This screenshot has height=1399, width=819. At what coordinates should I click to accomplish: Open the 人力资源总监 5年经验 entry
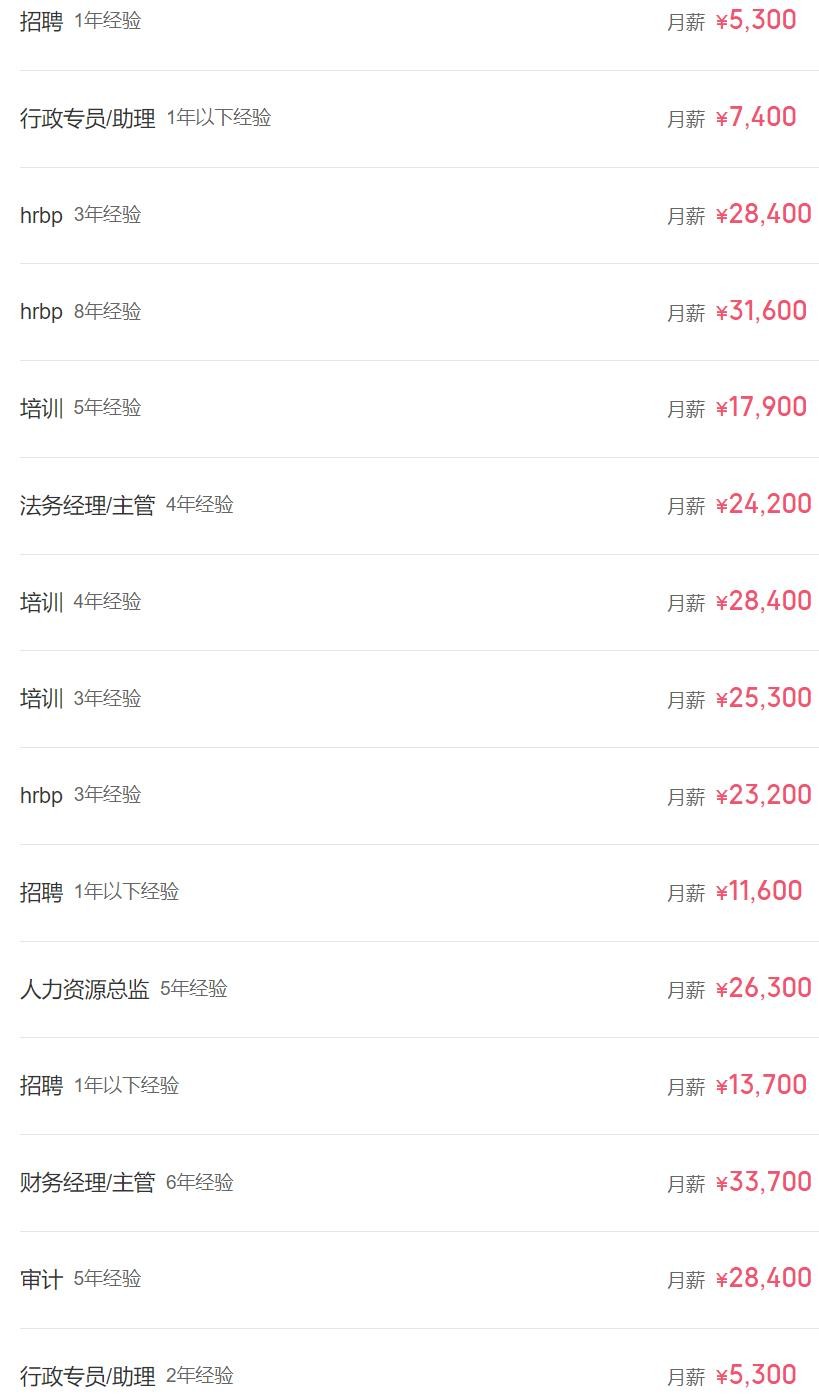(85, 989)
